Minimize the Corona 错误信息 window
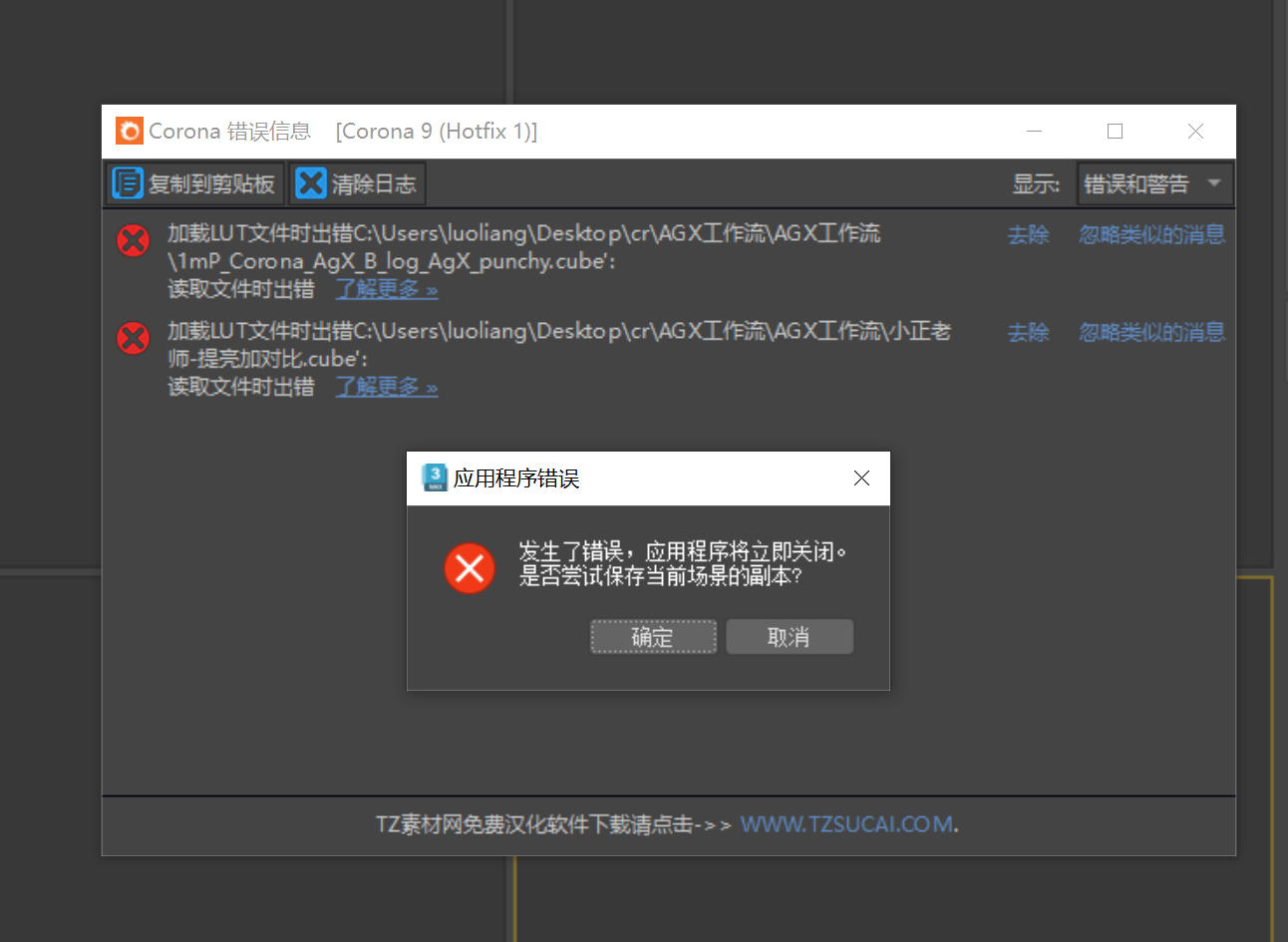This screenshot has height=942, width=1288. pos(1035,131)
